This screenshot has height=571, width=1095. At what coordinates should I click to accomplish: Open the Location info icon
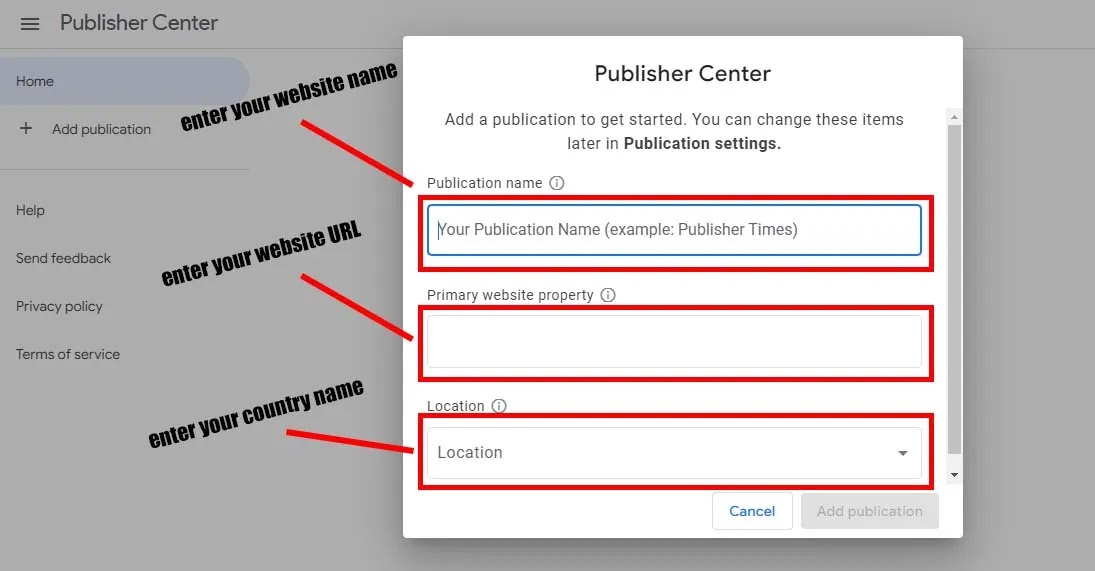(x=499, y=406)
